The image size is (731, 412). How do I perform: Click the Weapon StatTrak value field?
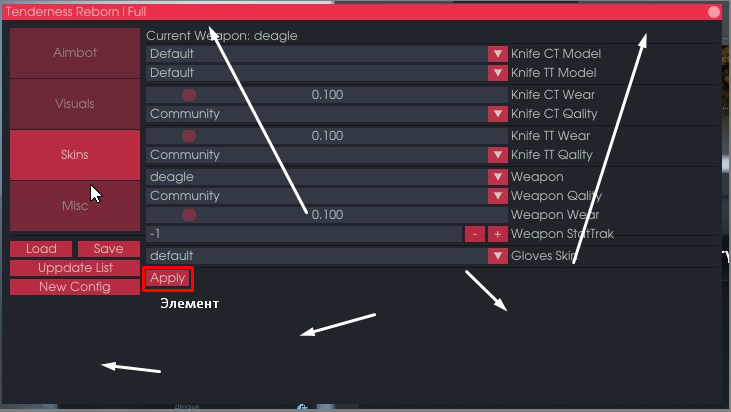pos(304,234)
